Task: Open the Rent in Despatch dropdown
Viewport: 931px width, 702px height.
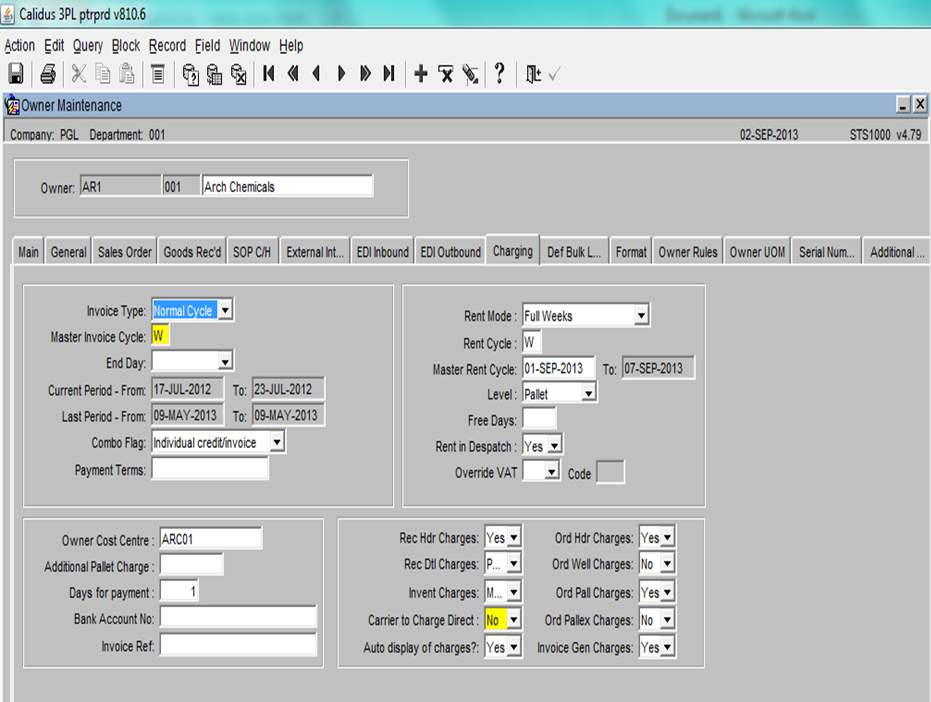Action: (555, 445)
